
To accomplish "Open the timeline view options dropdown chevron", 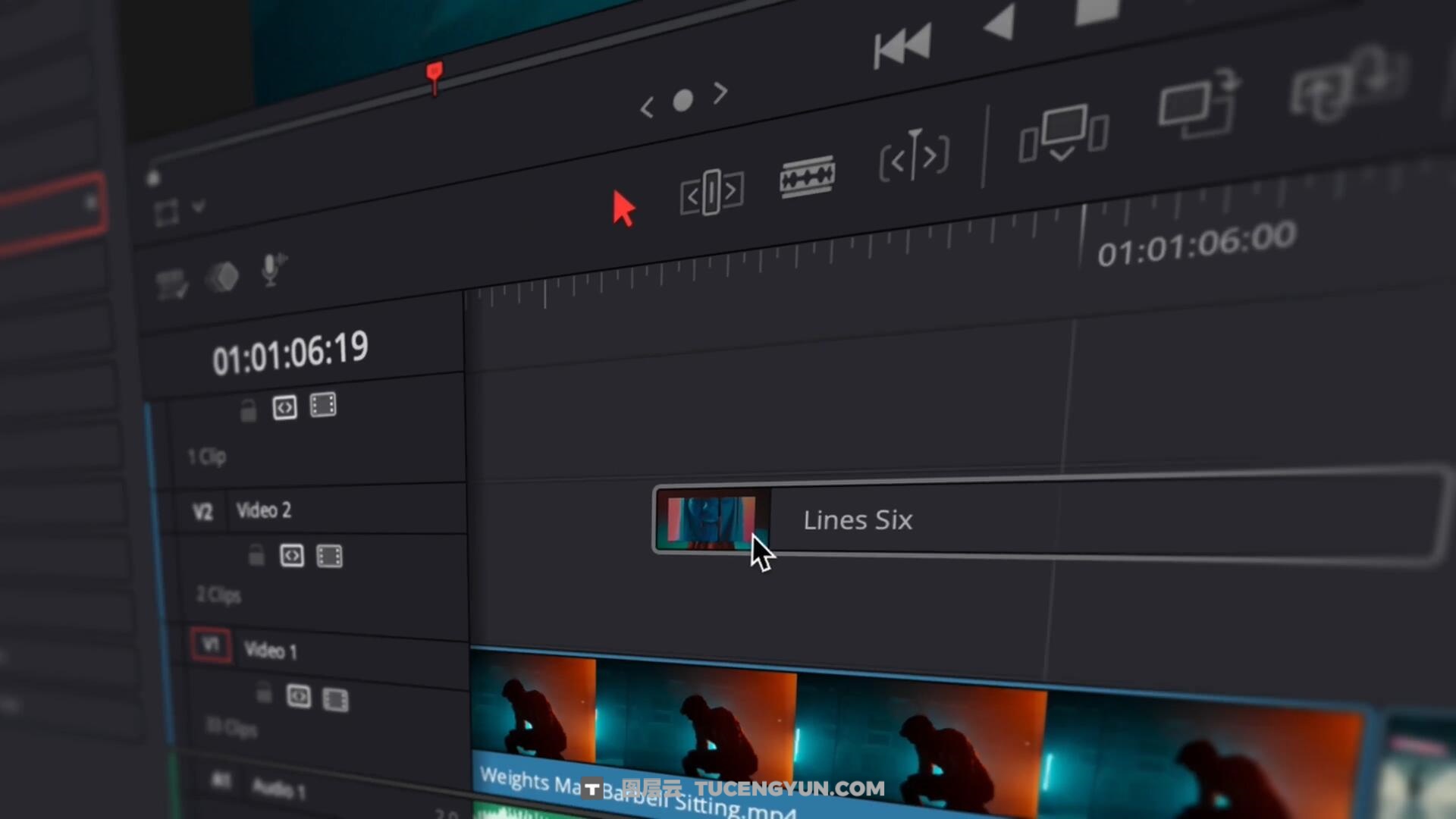I will coord(199,206).
